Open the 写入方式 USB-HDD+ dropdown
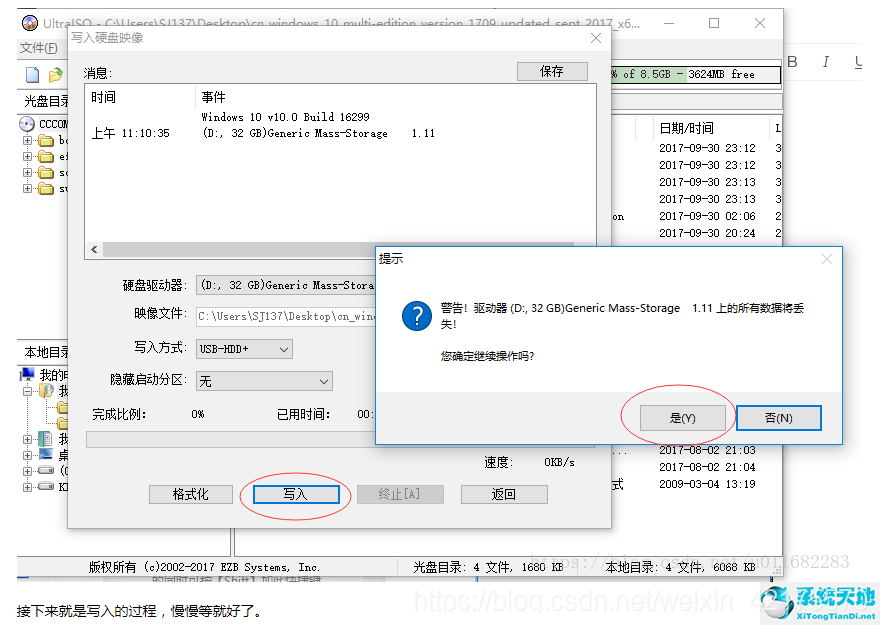 244,349
